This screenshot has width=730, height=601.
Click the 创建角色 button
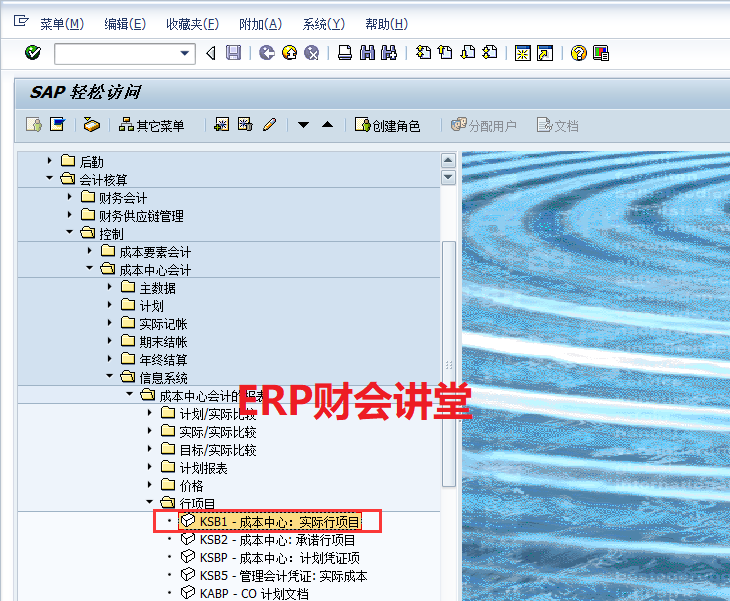pyautogui.click(x=387, y=125)
